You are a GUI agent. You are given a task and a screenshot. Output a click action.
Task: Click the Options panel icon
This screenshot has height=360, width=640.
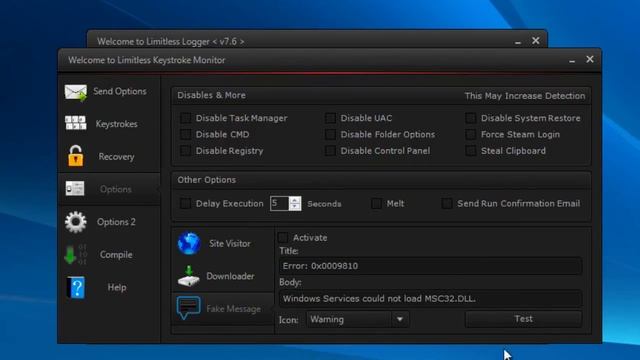(x=75, y=189)
